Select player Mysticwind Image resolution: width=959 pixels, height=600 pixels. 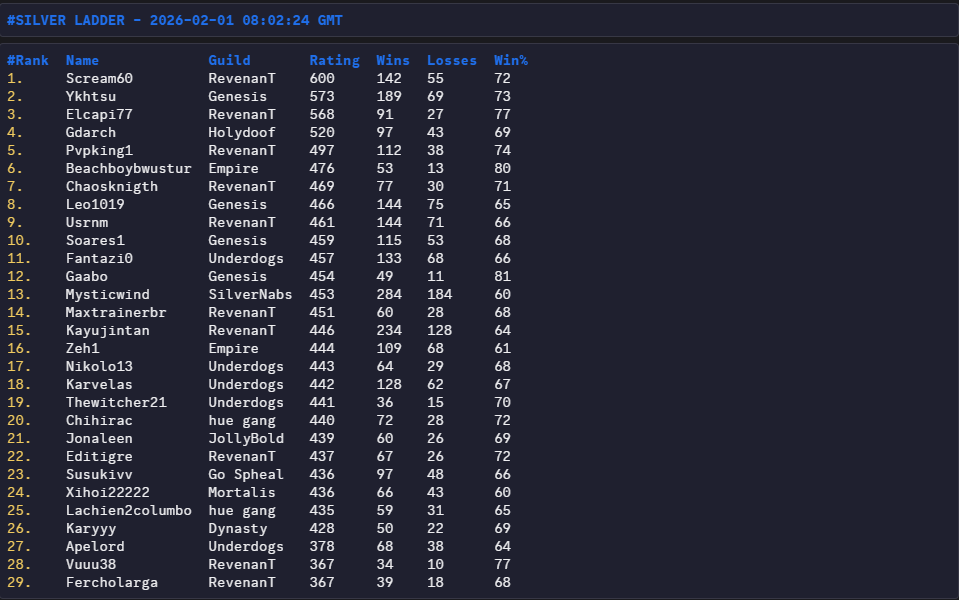pyautogui.click(x=108, y=294)
